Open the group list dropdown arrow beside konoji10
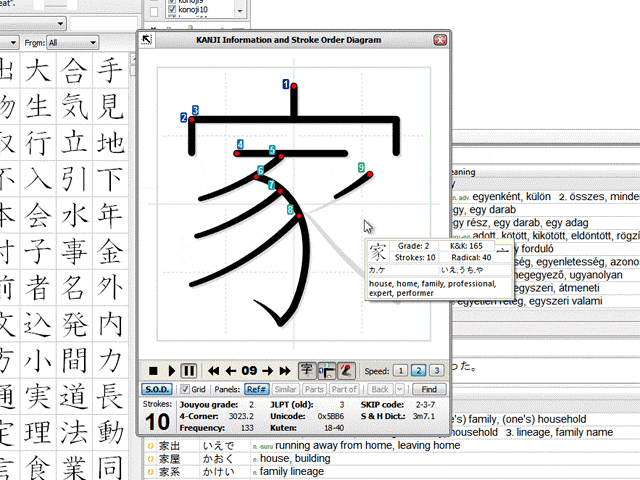The height and width of the screenshot is (480, 640). [240, 11]
